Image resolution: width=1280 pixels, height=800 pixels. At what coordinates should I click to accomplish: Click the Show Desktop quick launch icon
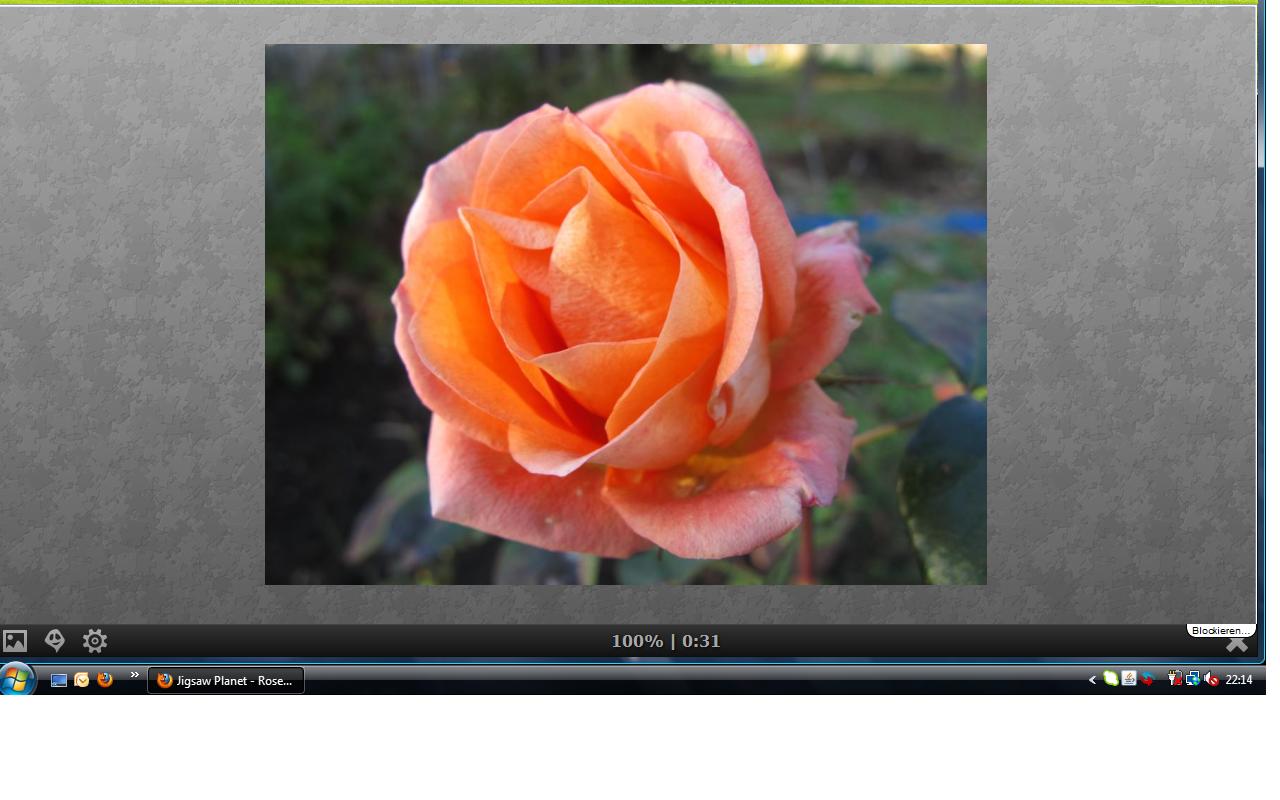tap(59, 680)
